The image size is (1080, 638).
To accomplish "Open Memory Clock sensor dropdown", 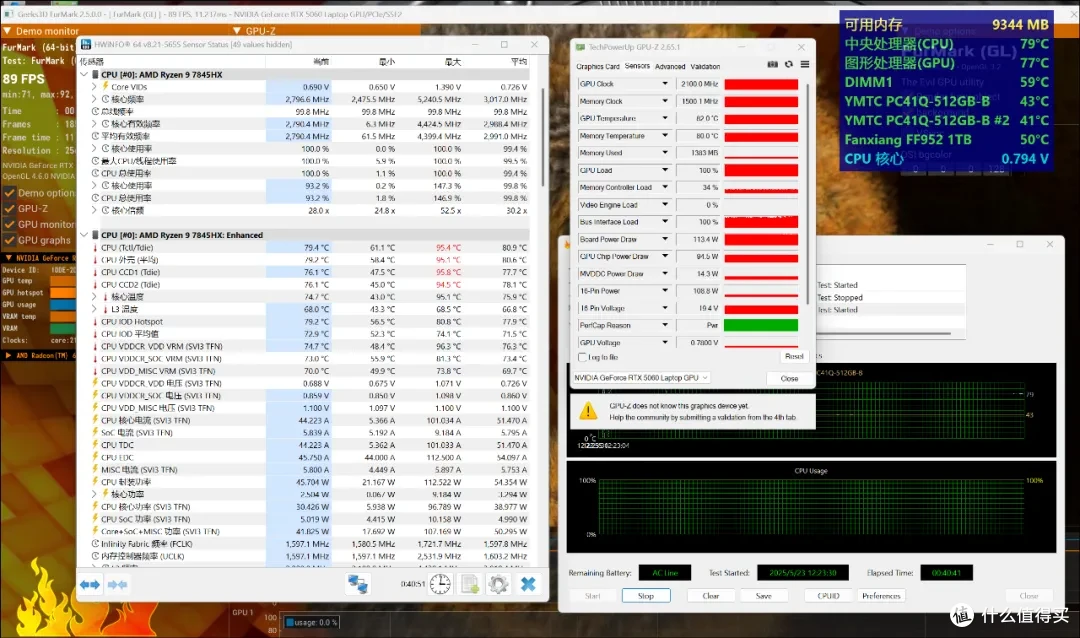I will (665, 101).
